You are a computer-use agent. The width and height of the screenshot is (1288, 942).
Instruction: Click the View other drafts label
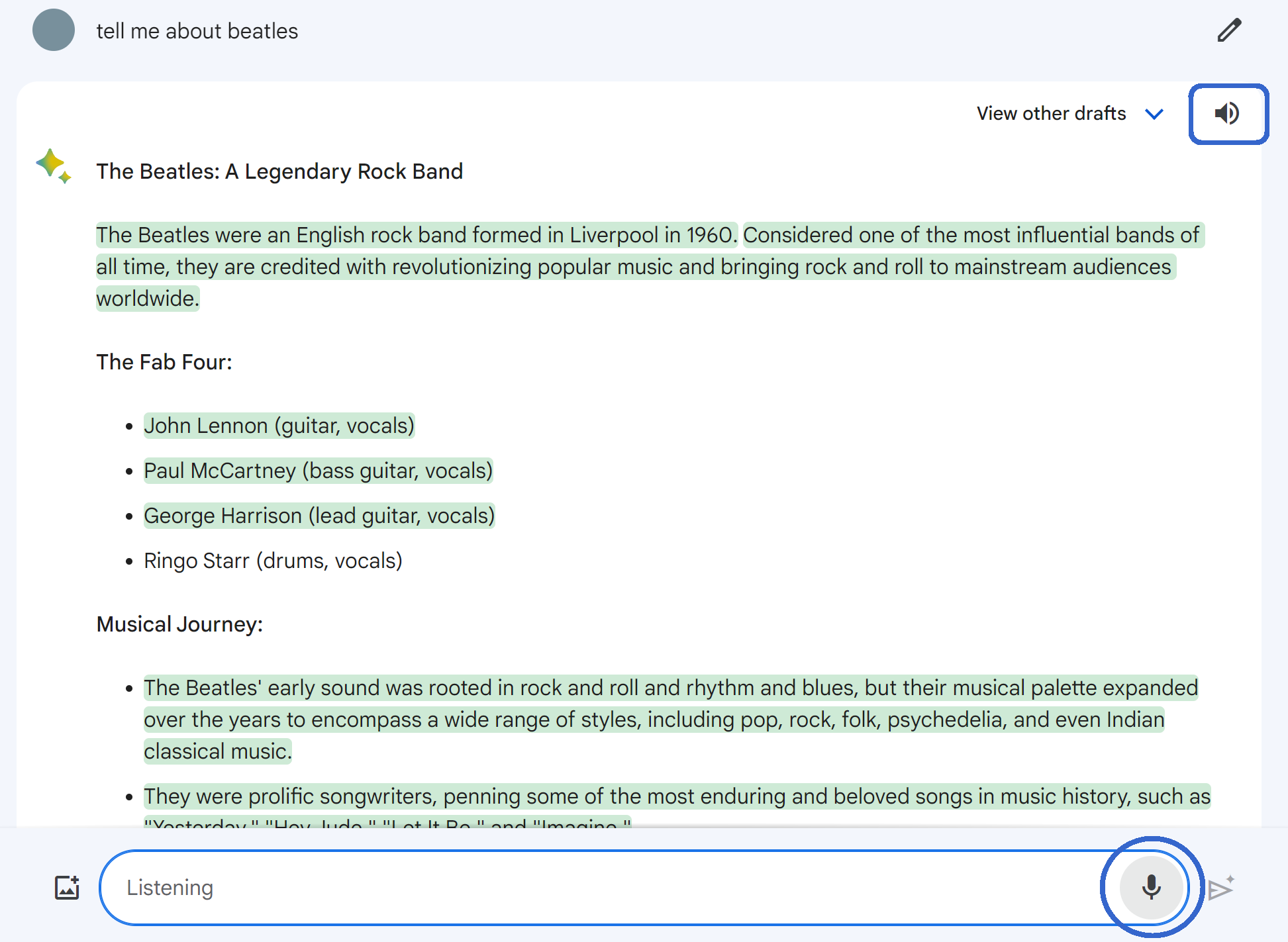coord(1051,114)
